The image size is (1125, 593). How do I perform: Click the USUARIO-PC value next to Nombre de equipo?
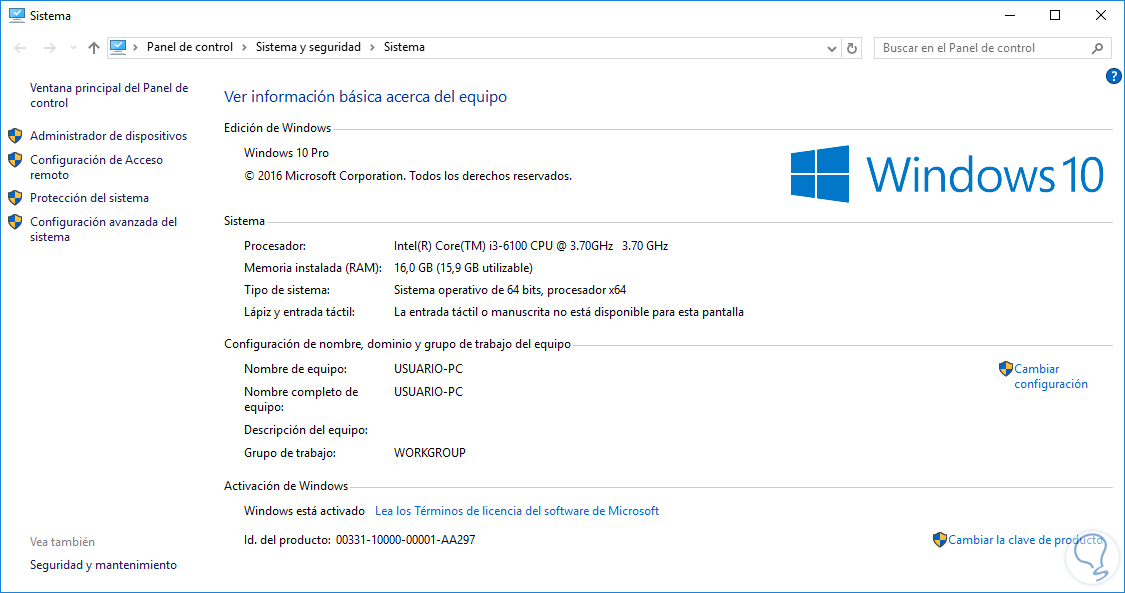(428, 369)
